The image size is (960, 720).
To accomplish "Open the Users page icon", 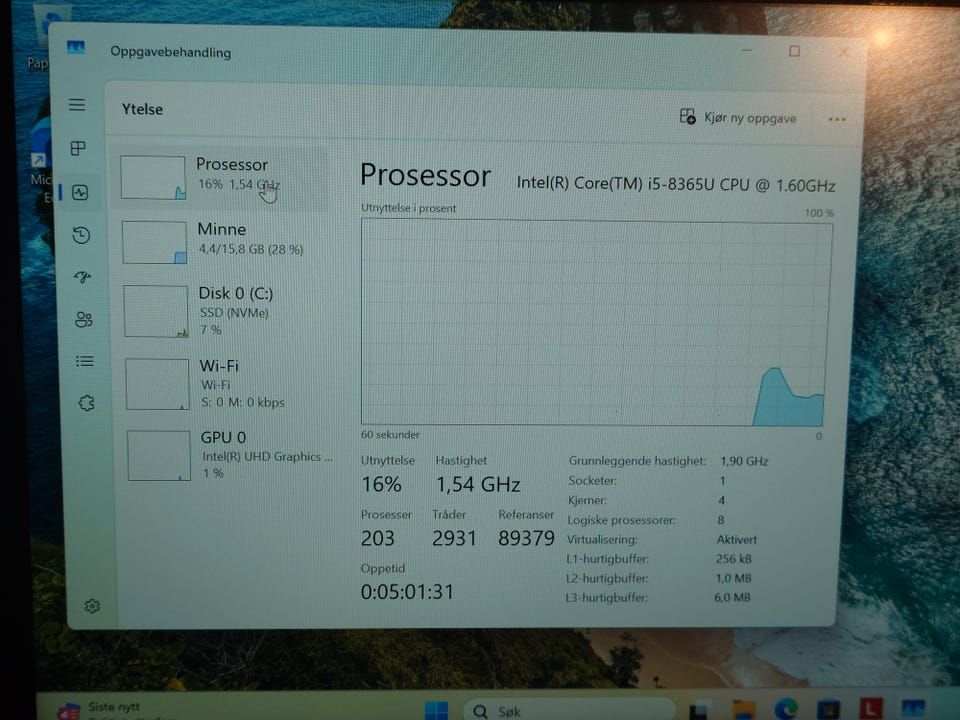I will click(x=83, y=319).
